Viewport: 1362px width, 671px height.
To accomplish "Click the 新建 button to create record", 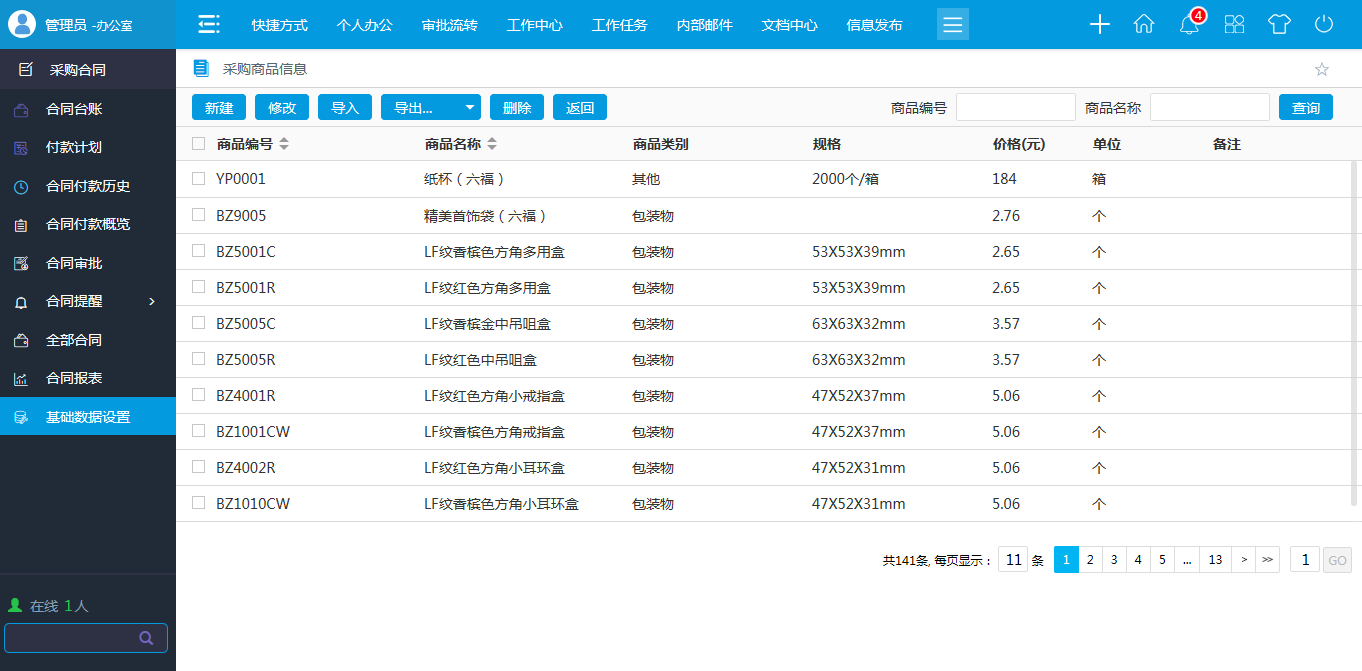I will (218, 106).
